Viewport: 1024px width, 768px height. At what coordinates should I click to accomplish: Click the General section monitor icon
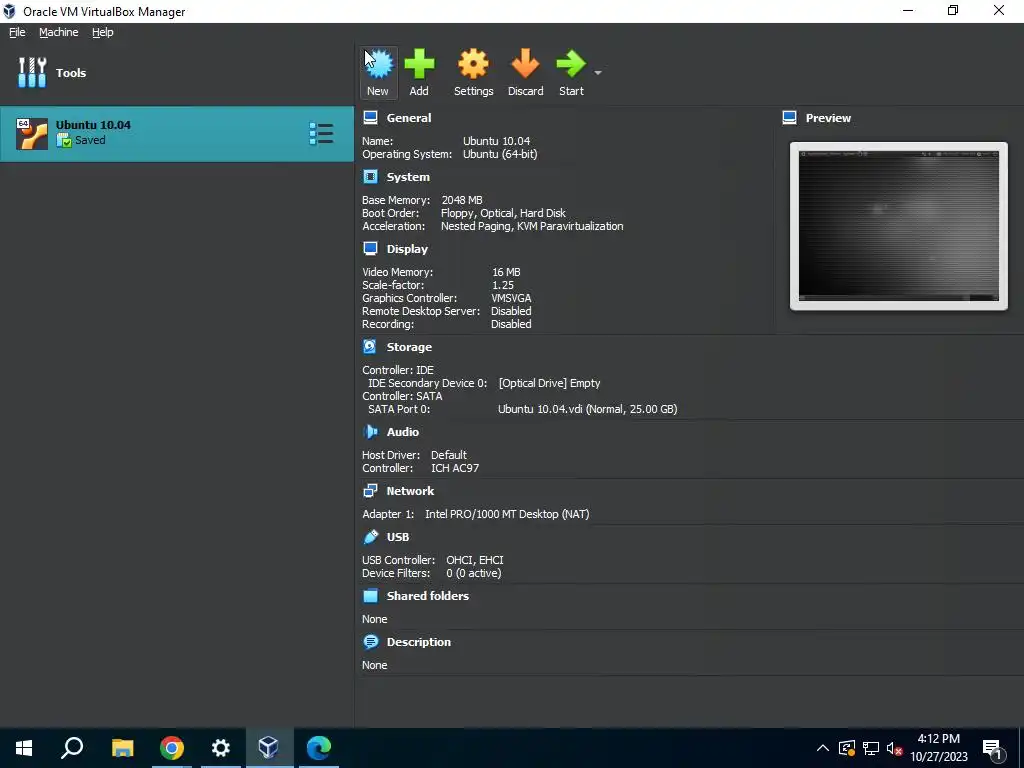point(370,118)
